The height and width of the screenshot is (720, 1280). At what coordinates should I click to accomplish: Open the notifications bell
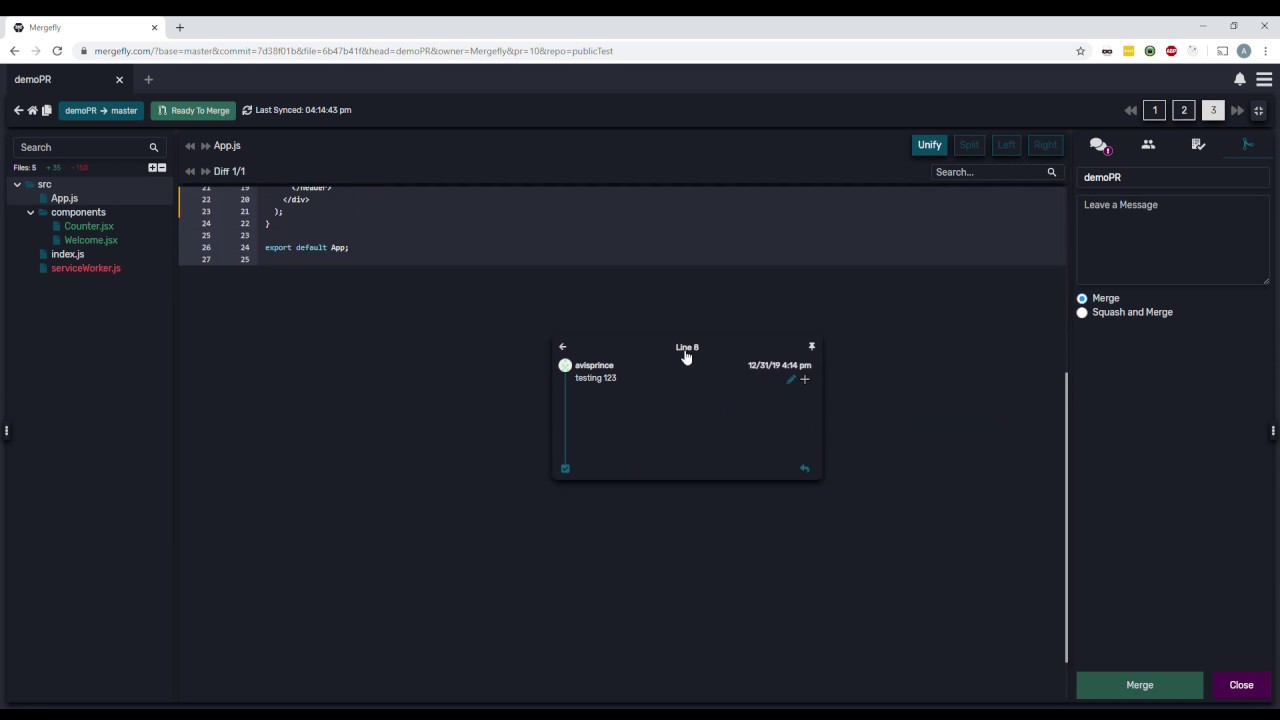(x=1240, y=79)
